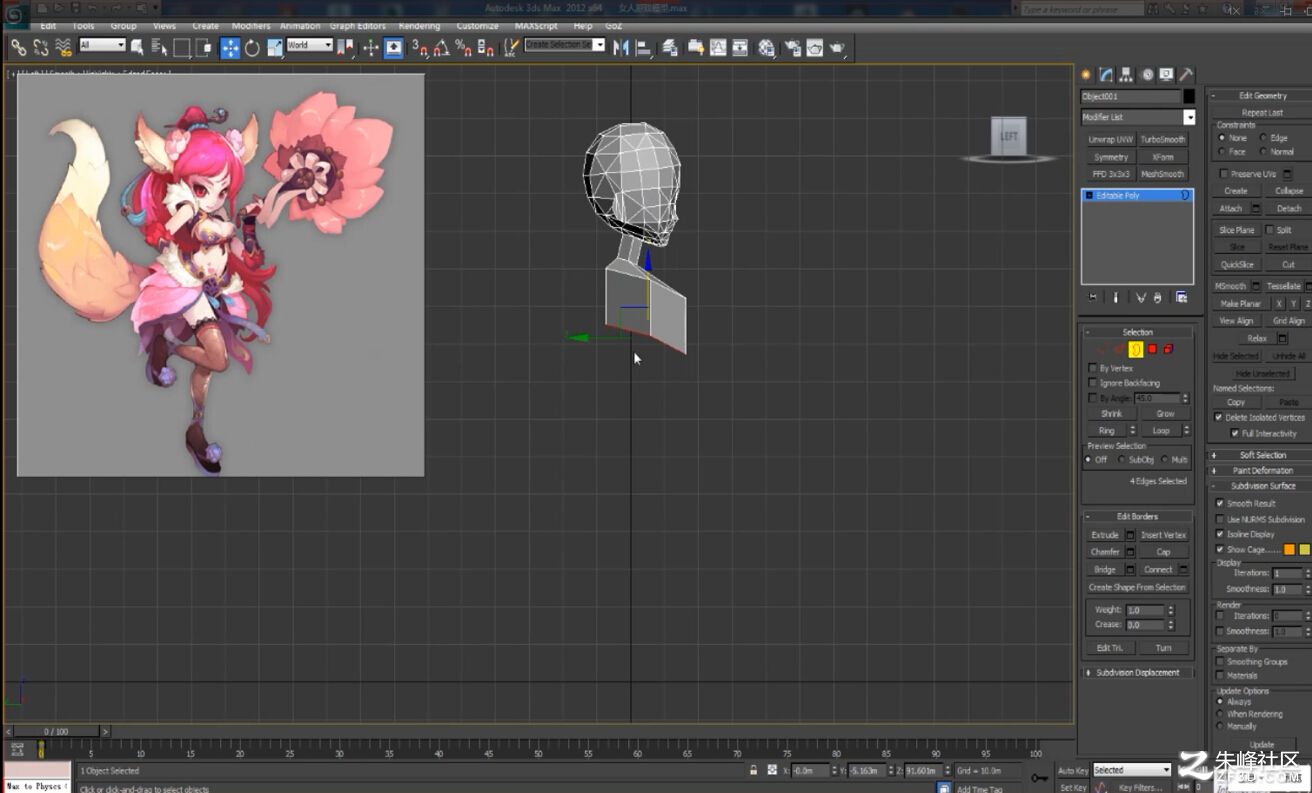Expand the Soft Selection rollout

(x=1262, y=455)
